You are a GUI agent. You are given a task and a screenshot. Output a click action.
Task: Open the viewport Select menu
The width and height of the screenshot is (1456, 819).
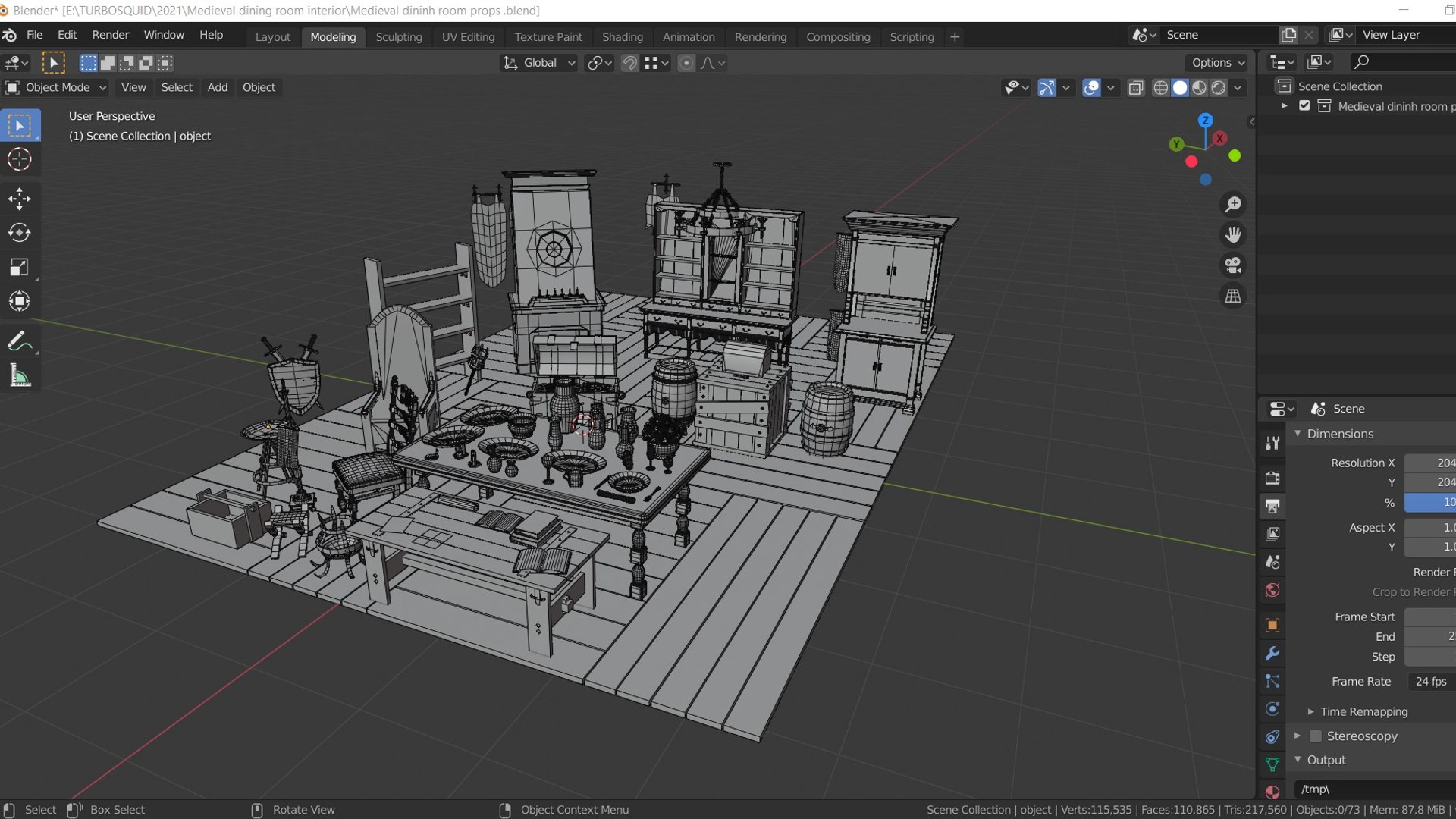point(177,87)
